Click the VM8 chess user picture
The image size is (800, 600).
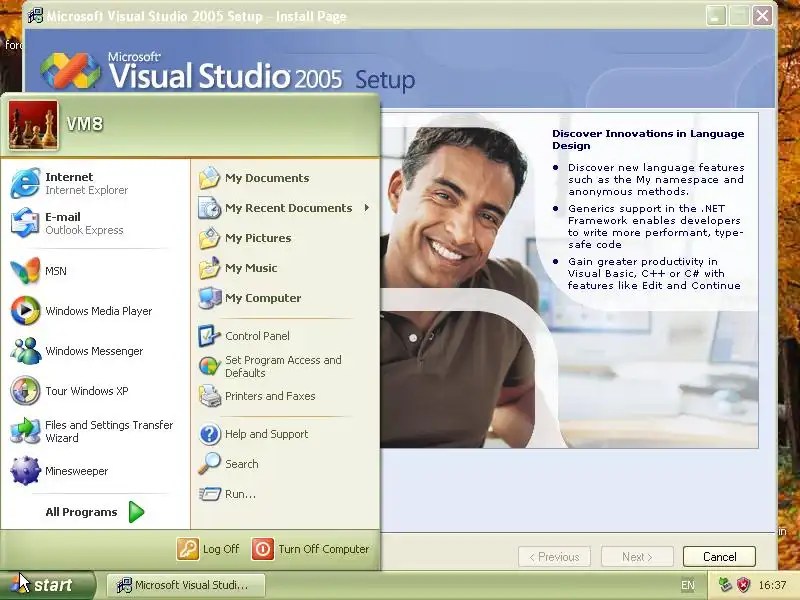pos(33,125)
